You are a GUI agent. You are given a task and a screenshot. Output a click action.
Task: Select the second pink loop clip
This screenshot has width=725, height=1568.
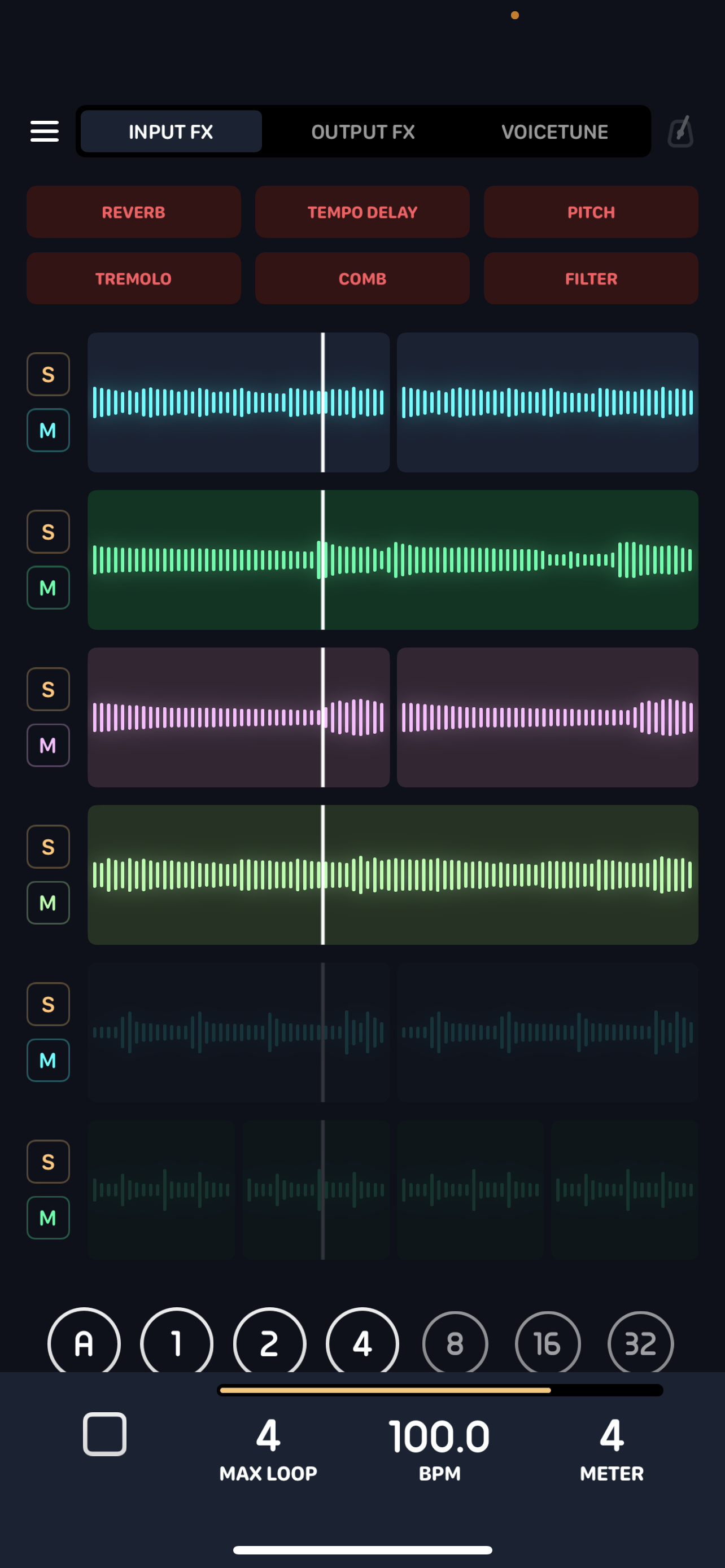click(547, 717)
